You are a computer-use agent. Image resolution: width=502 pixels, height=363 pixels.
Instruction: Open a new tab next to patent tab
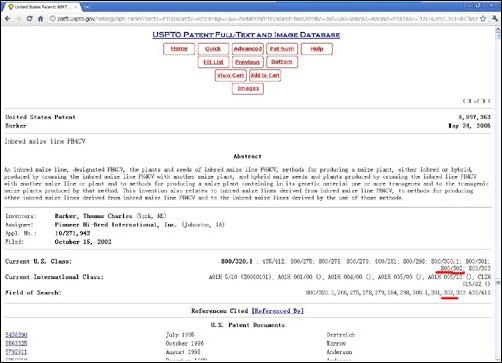pyautogui.click(x=86, y=7)
